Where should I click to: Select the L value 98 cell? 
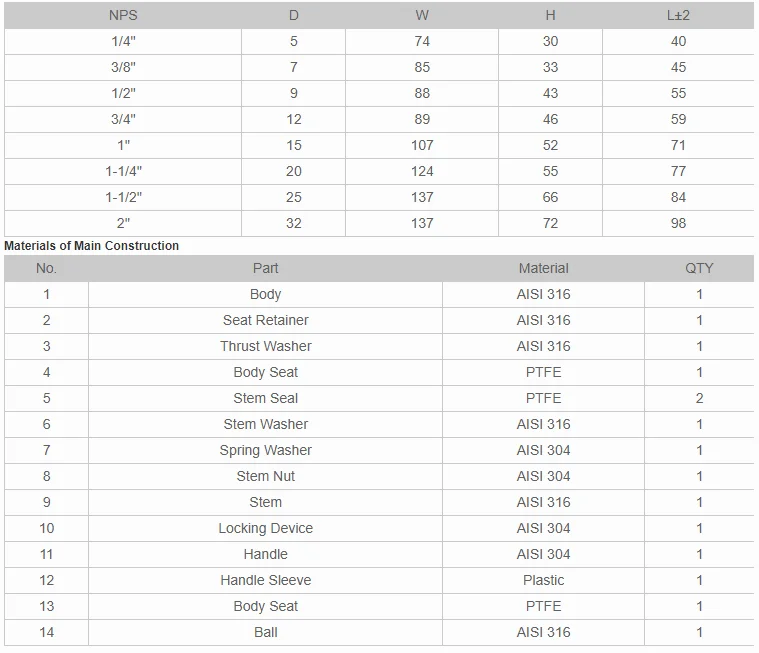click(678, 223)
